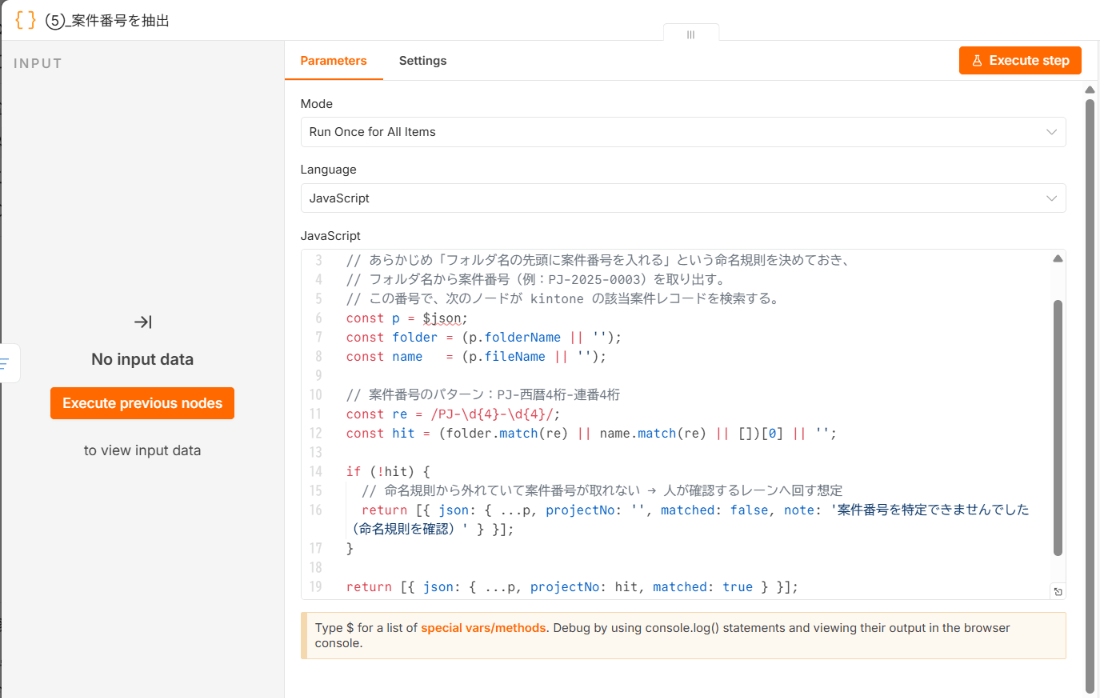
Task: Click the input arrow icon above No input data
Action: pyautogui.click(x=142, y=321)
